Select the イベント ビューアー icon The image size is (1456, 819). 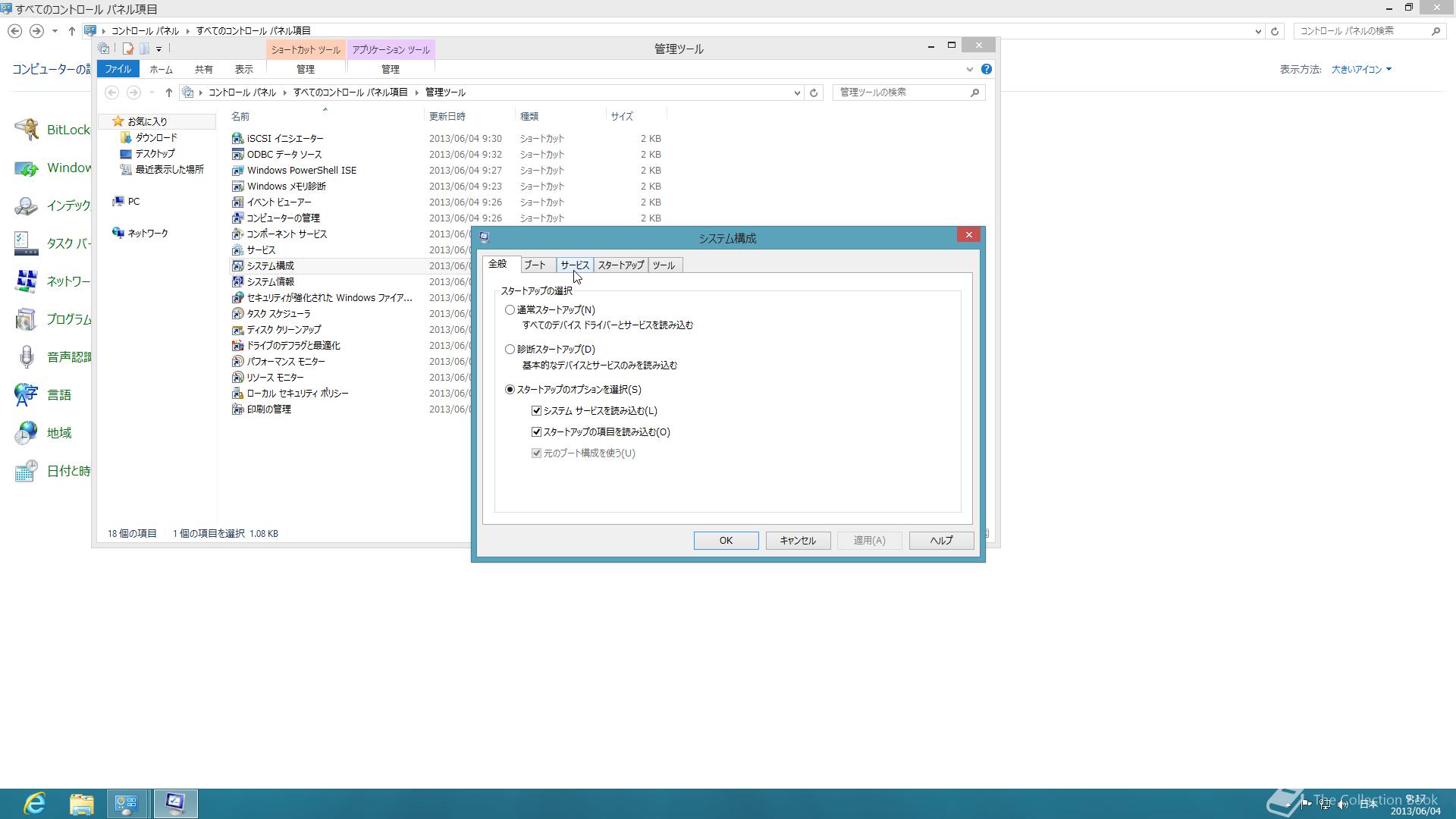[x=237, y=202]
